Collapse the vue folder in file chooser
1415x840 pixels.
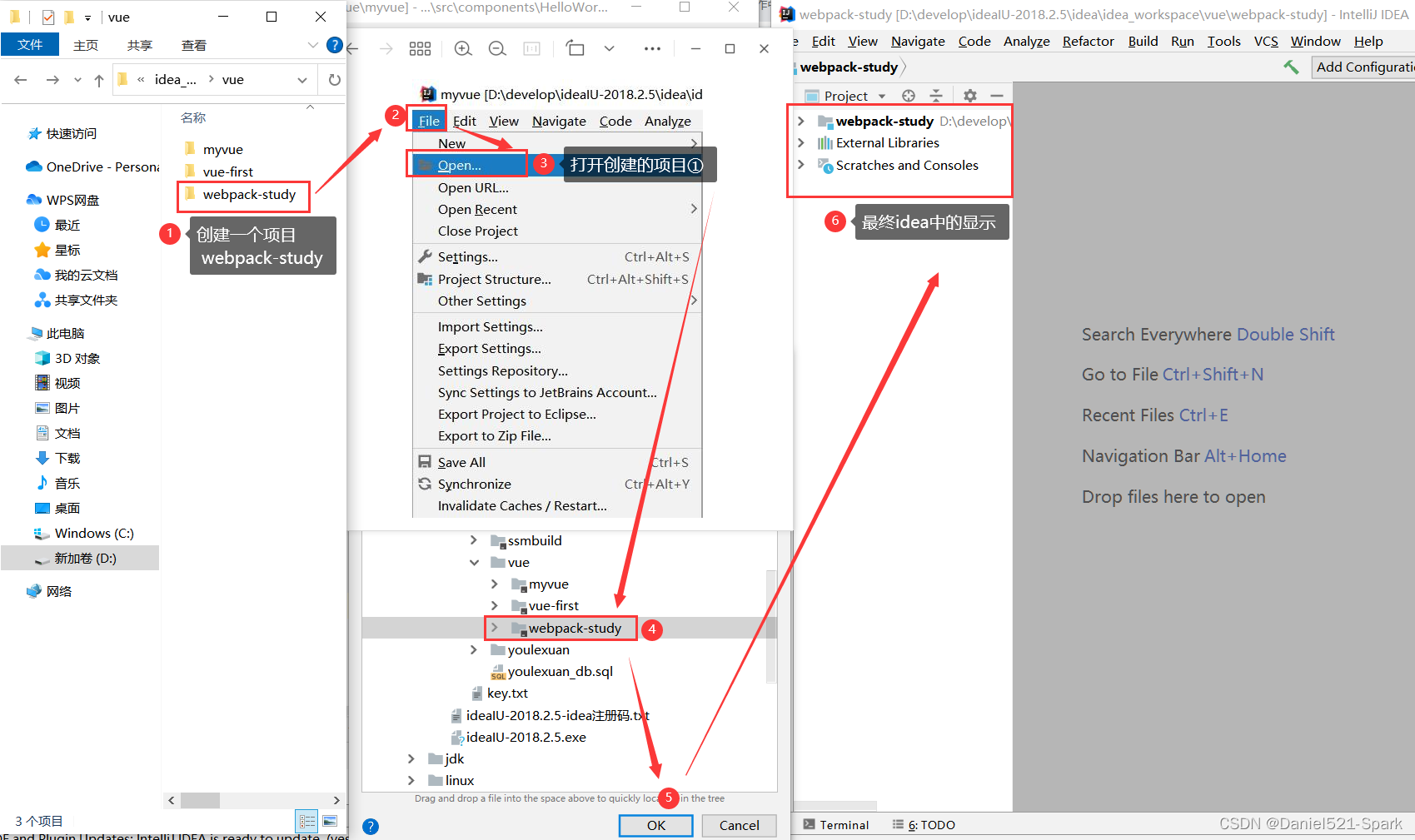[x=474, y=563]
